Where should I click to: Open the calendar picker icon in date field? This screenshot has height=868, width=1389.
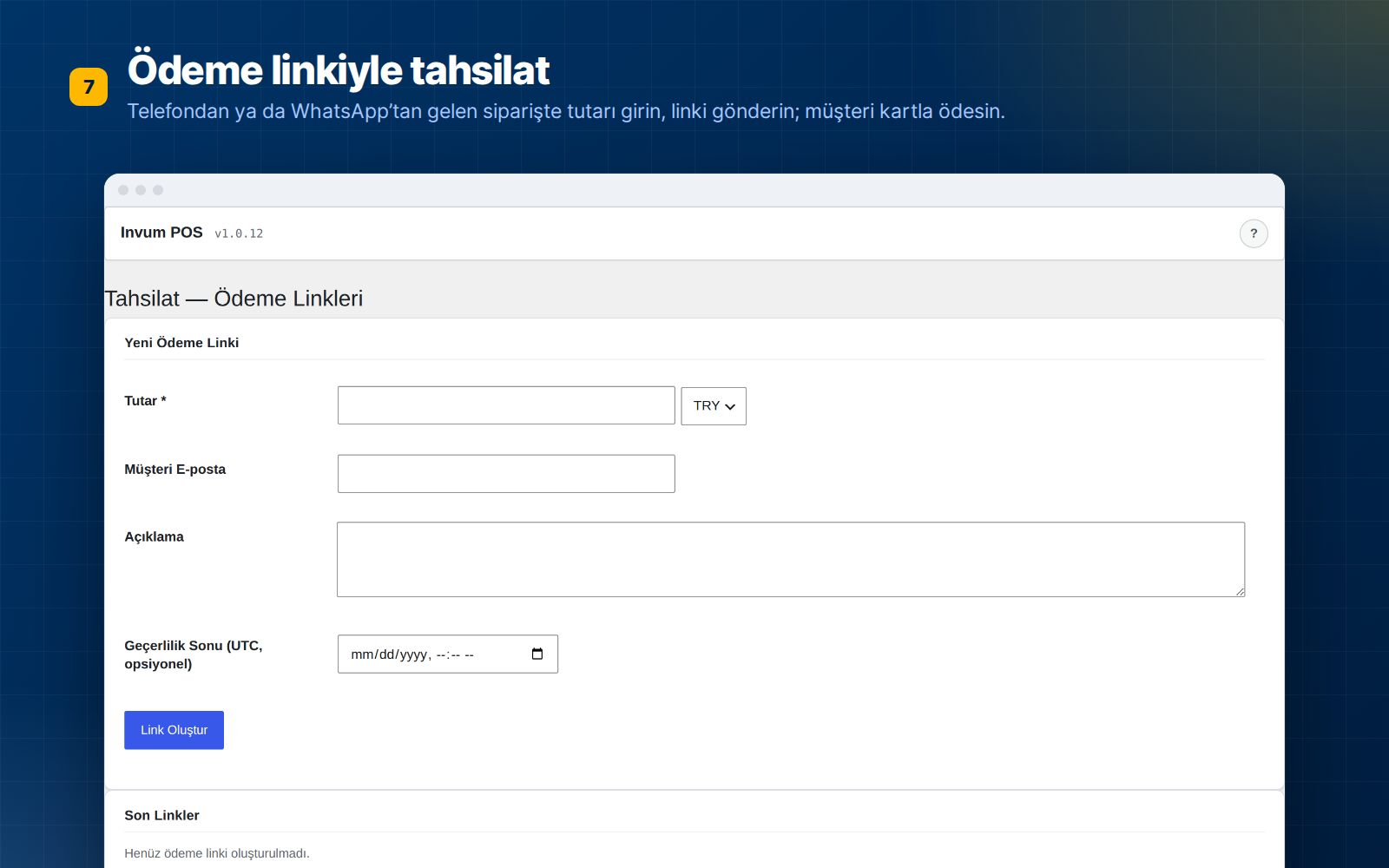pos(537,654)
